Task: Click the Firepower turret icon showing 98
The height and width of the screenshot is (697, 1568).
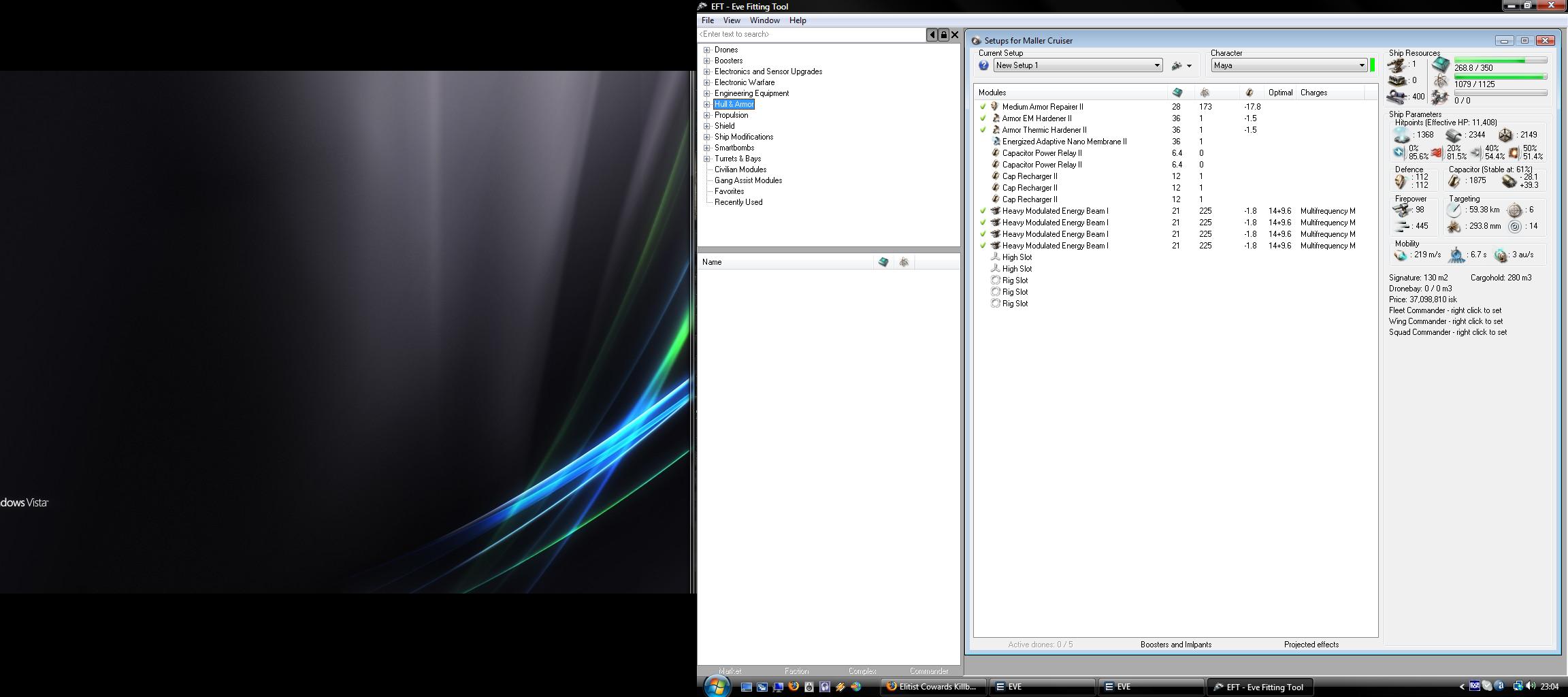Action: tap(1401, 210)
